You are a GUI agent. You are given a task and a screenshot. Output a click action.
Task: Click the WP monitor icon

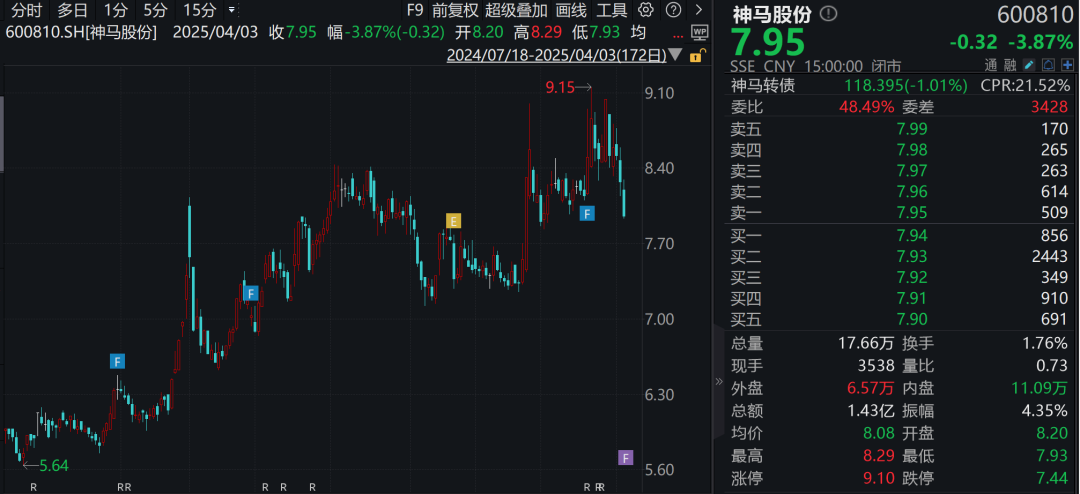tap(700, 32)
